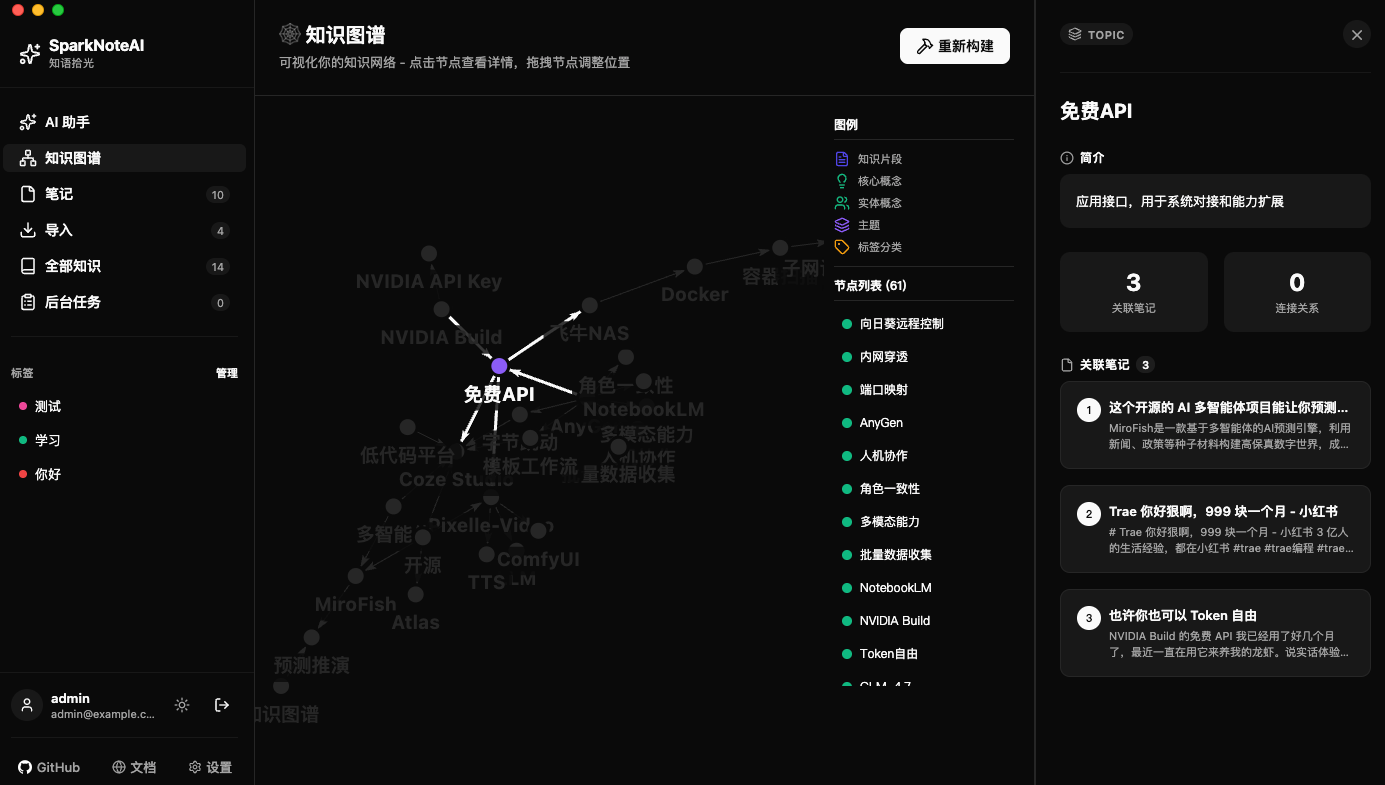Click the logout icon beside admin
Viewport: 1385px width, 785px height.
pyautogui.click(x=222, y=705)
